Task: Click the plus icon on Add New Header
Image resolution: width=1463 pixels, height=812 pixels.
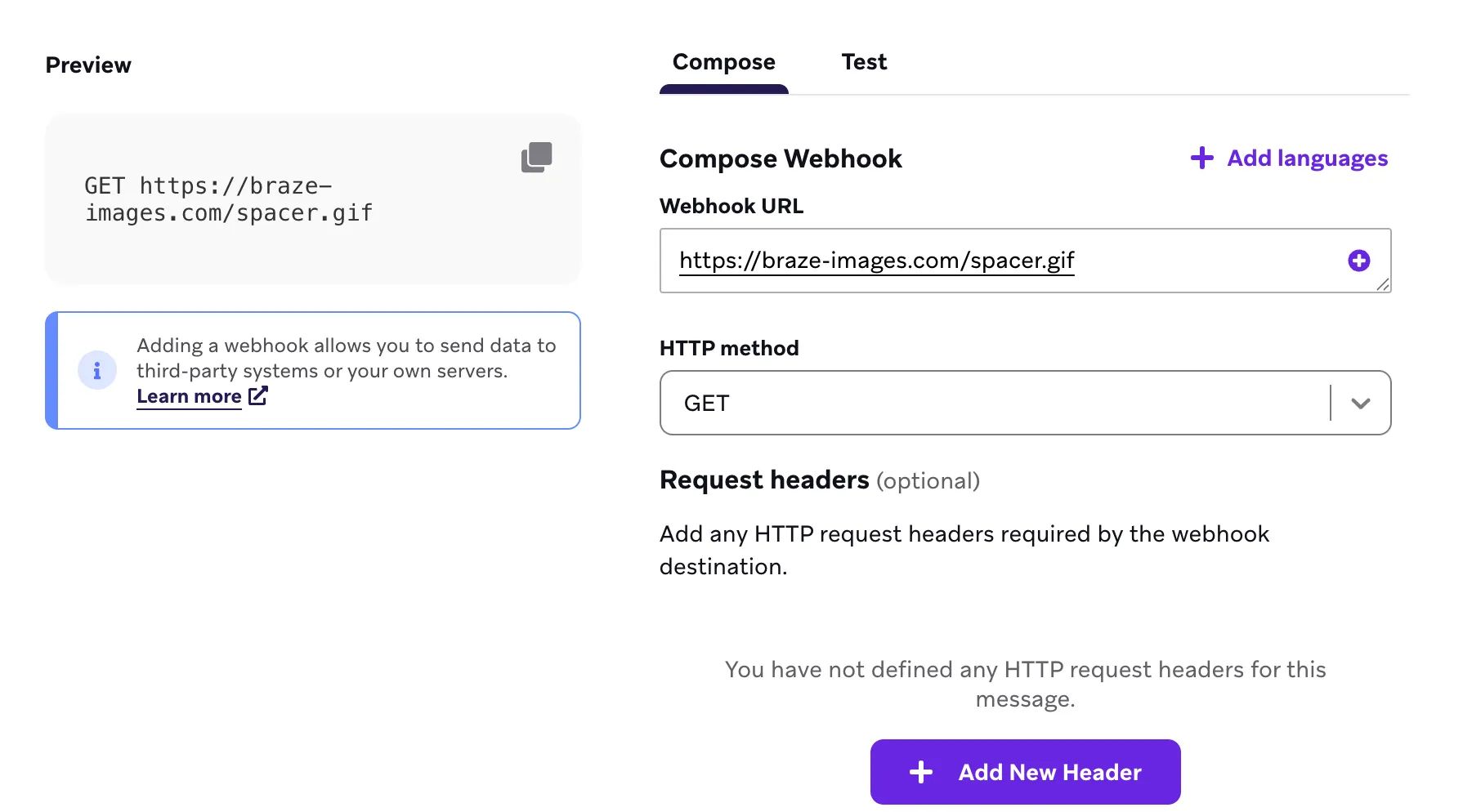Action: coord(921,772)
